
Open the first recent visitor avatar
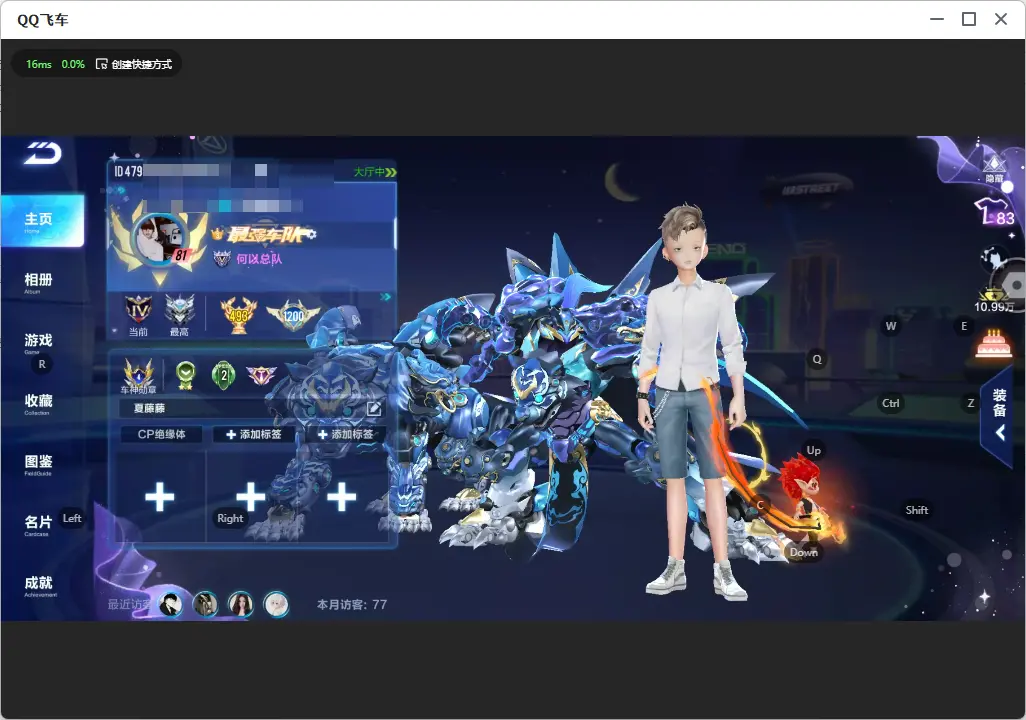(x=171, y=604)
